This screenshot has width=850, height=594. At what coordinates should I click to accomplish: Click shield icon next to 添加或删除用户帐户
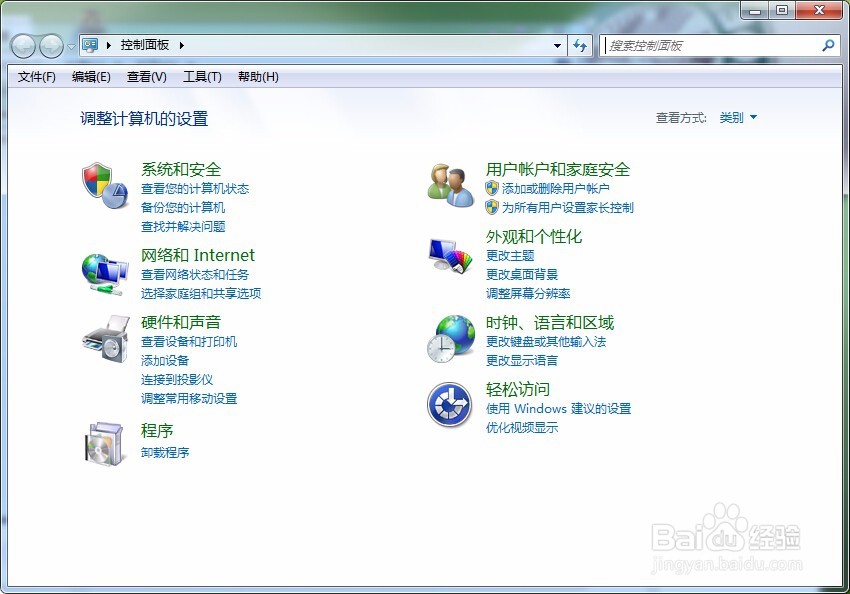pos(492,188)
